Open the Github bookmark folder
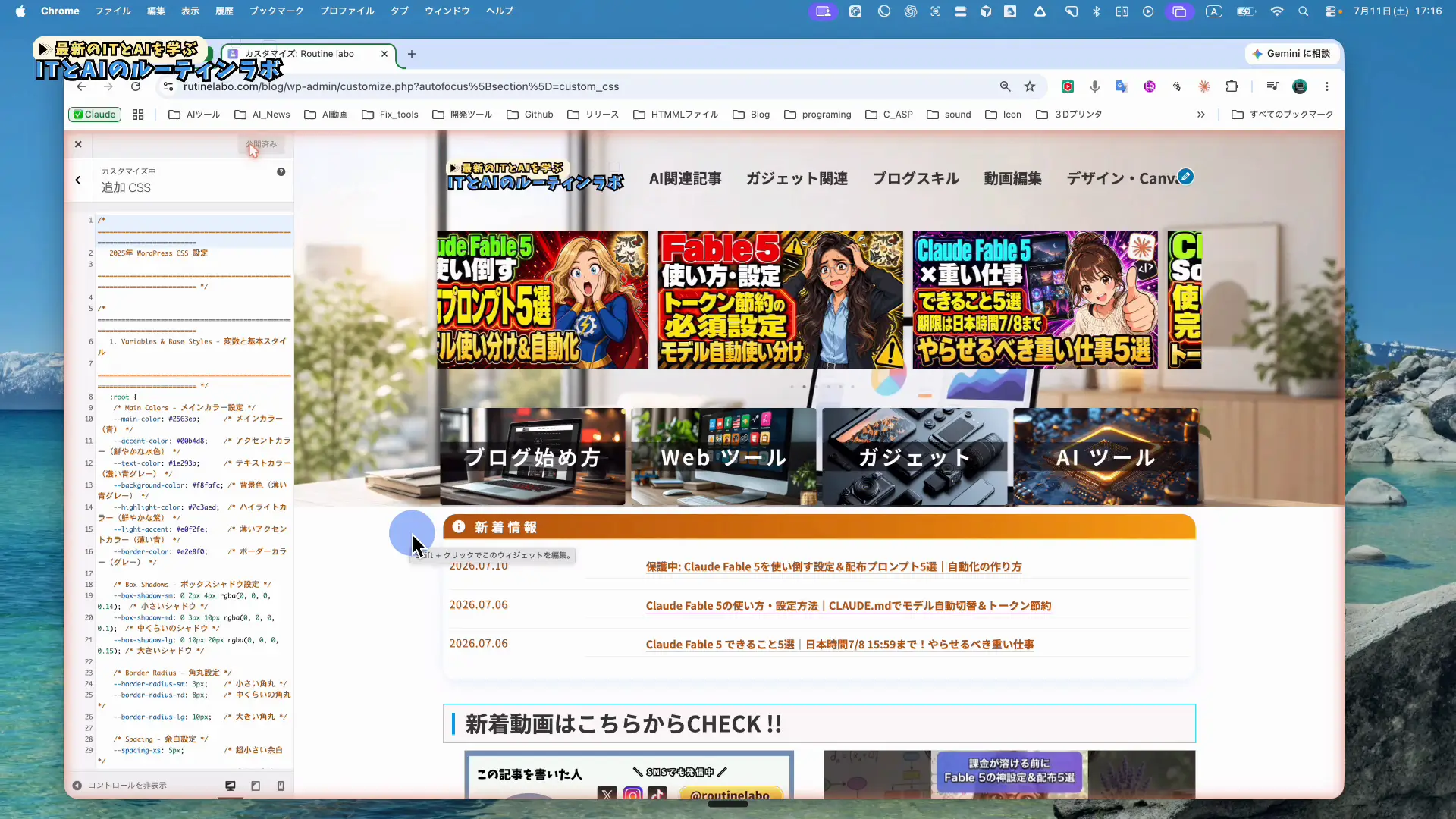1456x819 pixels. click(530, 115)
